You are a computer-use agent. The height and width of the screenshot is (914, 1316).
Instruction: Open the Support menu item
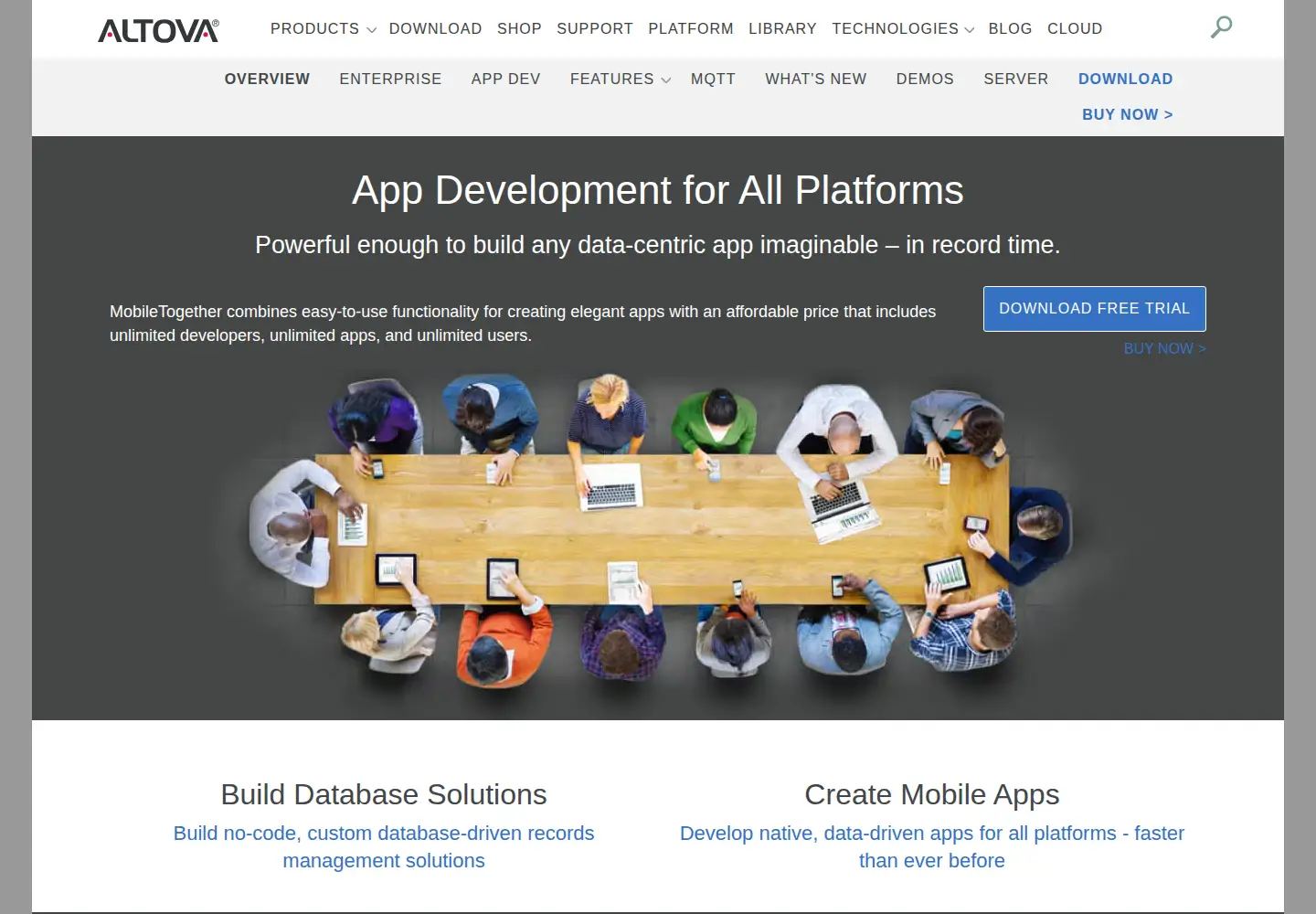(x=595, y=29)
